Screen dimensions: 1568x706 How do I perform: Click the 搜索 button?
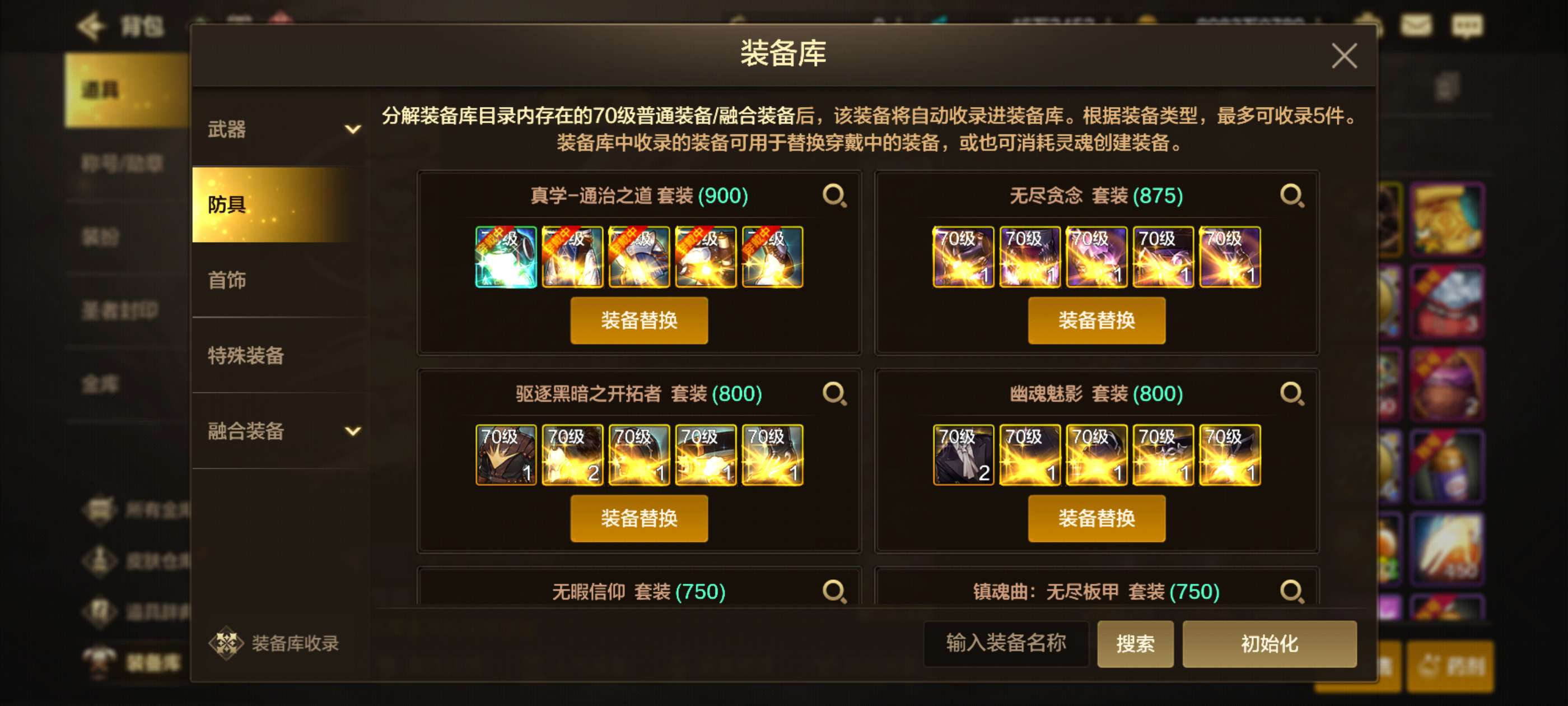[x=1135, y=644]
